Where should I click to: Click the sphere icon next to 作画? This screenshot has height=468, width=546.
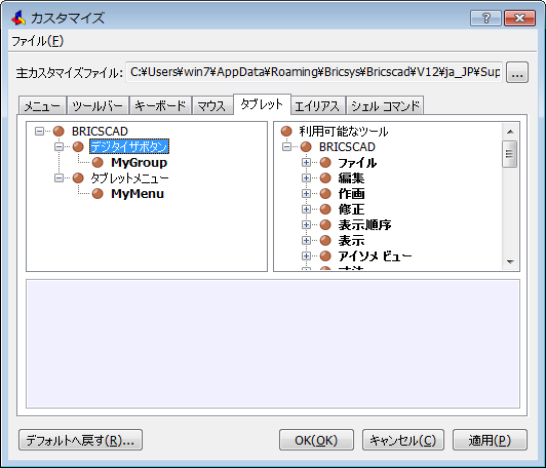pos(325,194)
